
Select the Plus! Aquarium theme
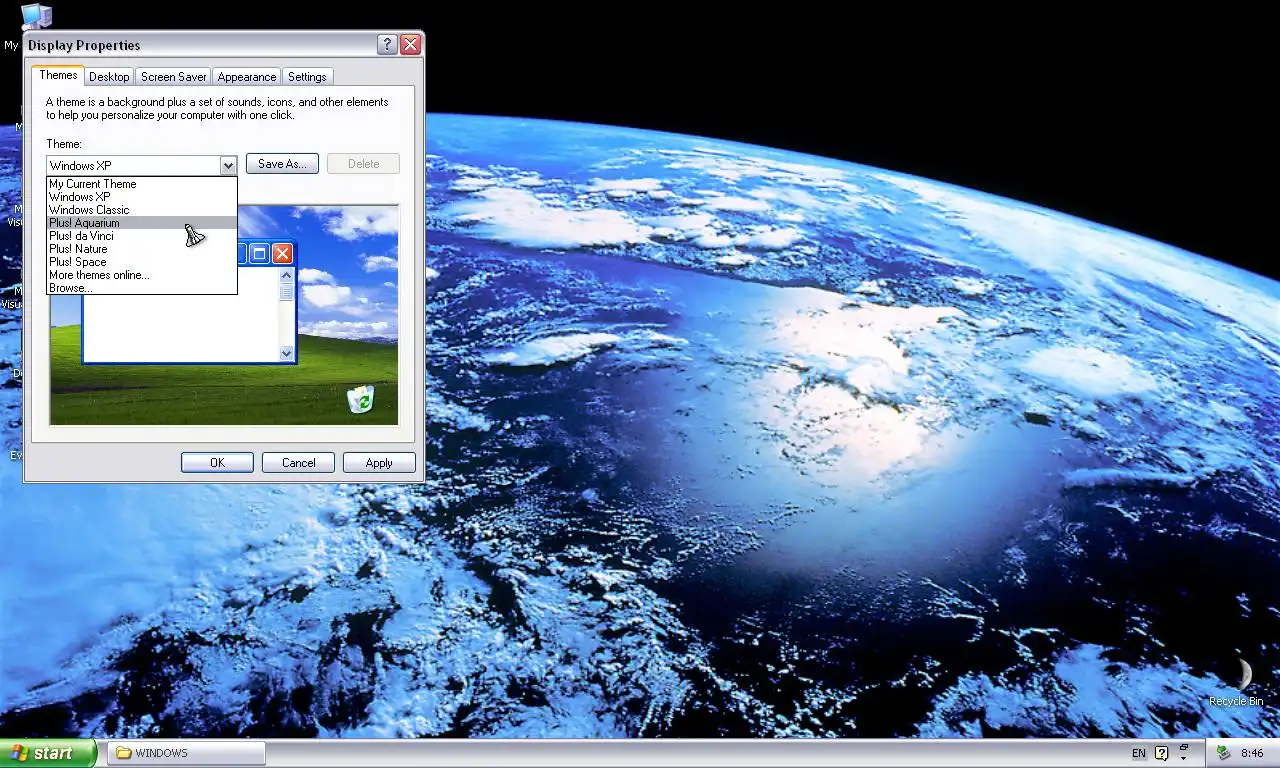pos(142,223)
